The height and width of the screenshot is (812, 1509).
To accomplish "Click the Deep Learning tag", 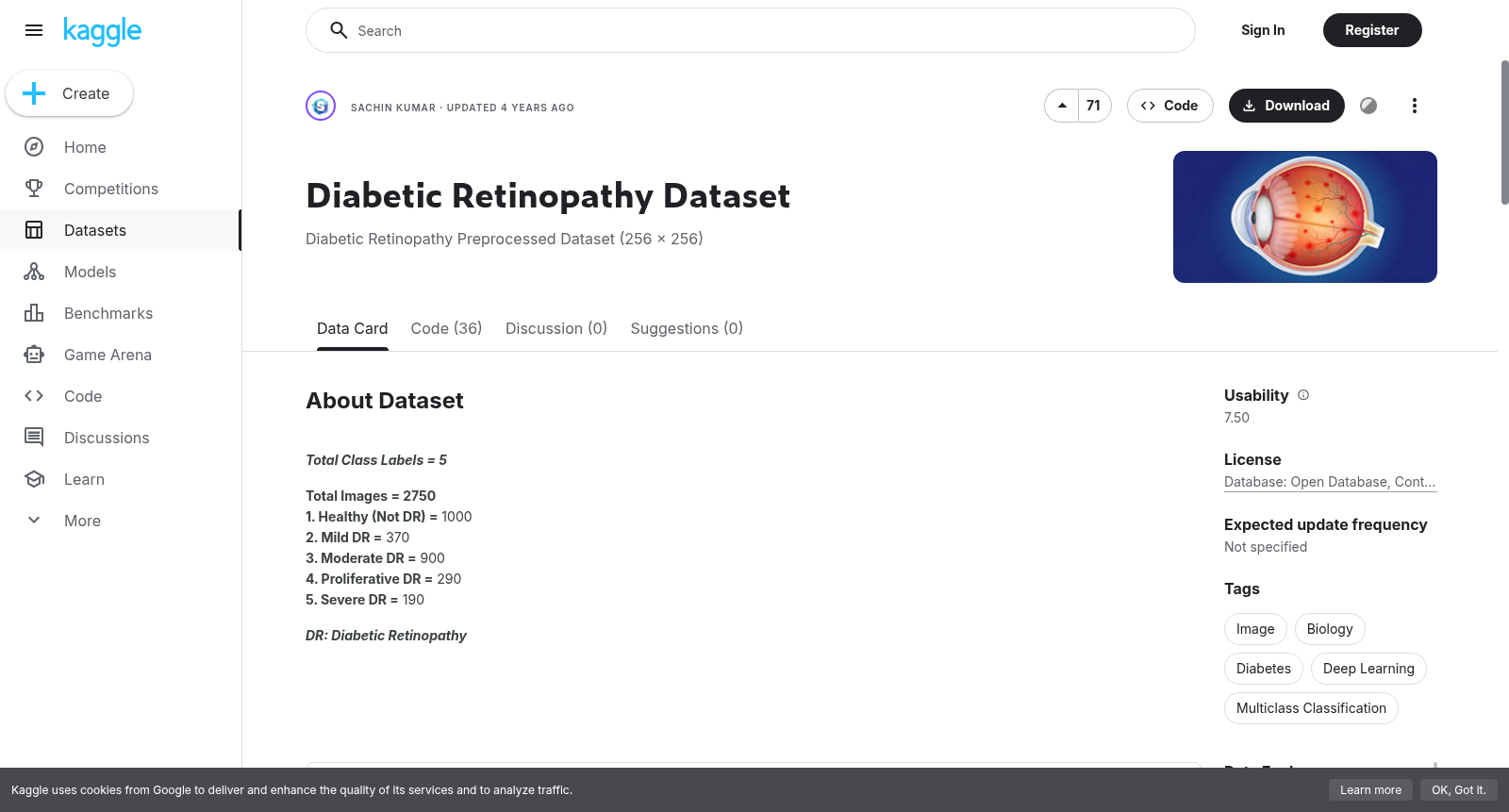I will coord(1368,669).
